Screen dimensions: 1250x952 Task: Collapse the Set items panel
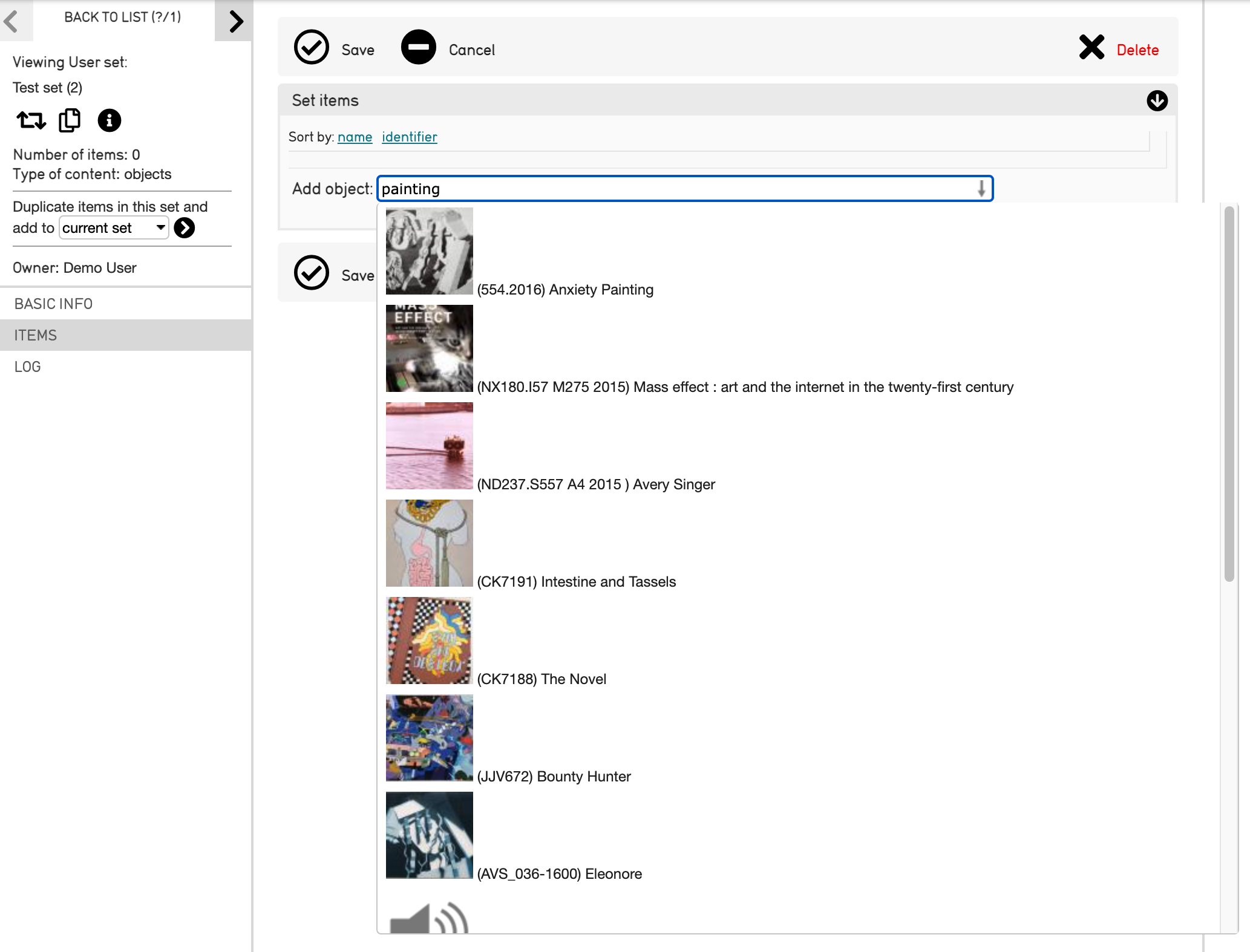point(1156,100)
